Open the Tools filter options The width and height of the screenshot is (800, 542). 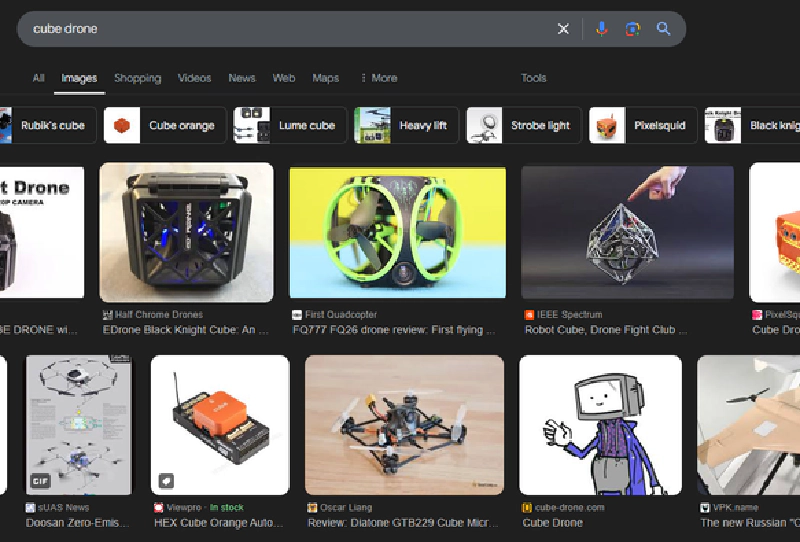tap(533, 78)
